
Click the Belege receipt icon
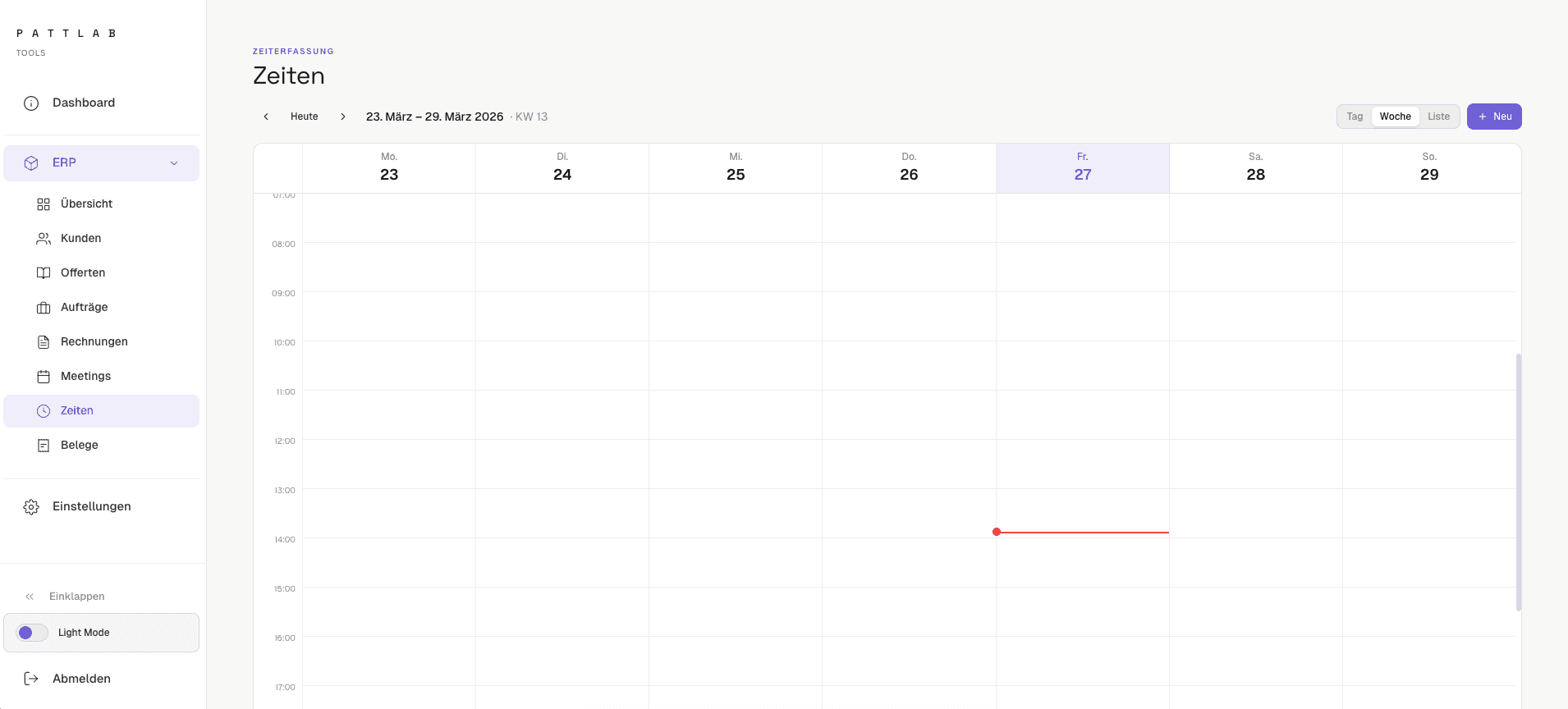click(x=44, y=446)
